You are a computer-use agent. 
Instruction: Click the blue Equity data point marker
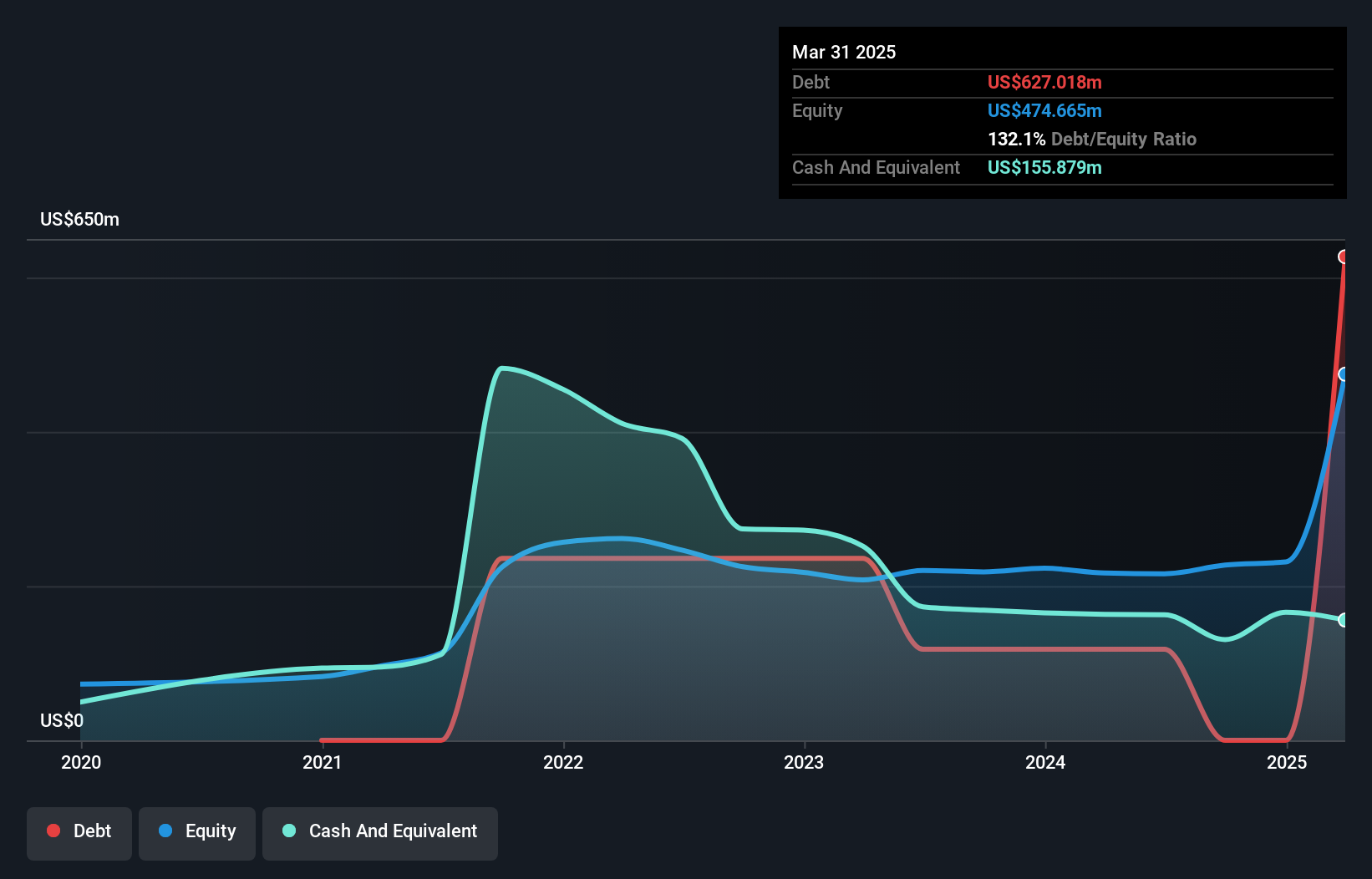pyautogui.click(x=1344, y=374)
